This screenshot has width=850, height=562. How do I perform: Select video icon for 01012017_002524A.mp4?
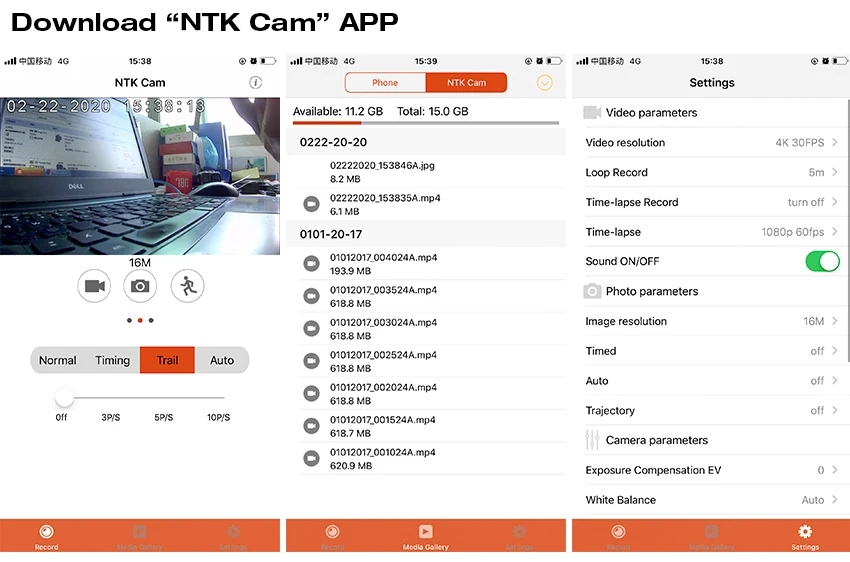click(311, 361)
